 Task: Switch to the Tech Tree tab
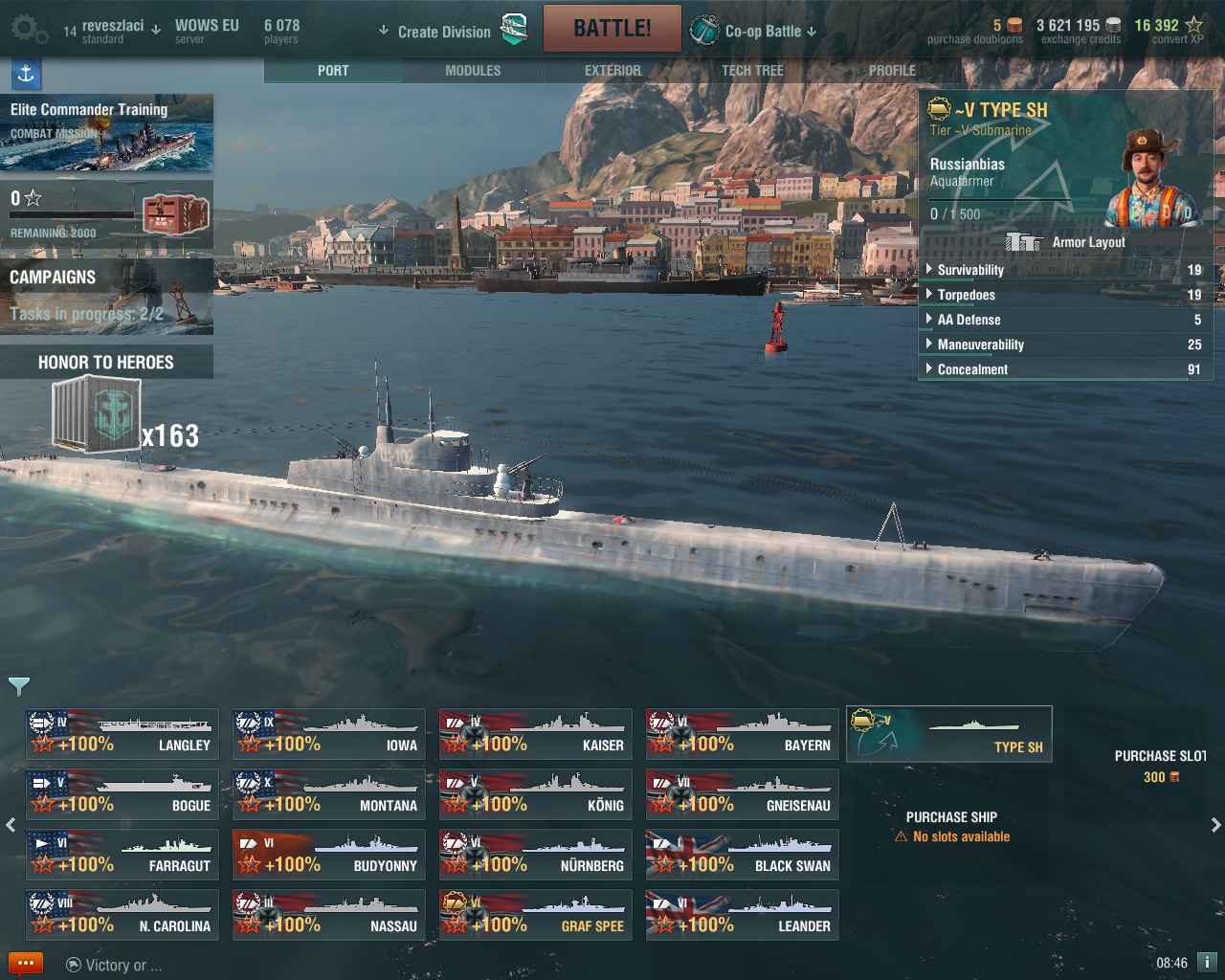752,71
